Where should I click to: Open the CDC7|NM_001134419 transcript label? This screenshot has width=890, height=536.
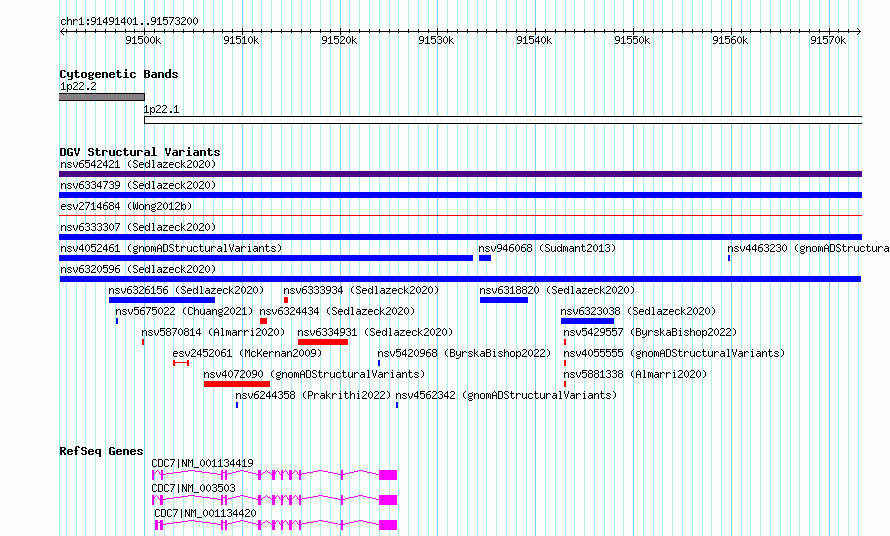[203, 463]
